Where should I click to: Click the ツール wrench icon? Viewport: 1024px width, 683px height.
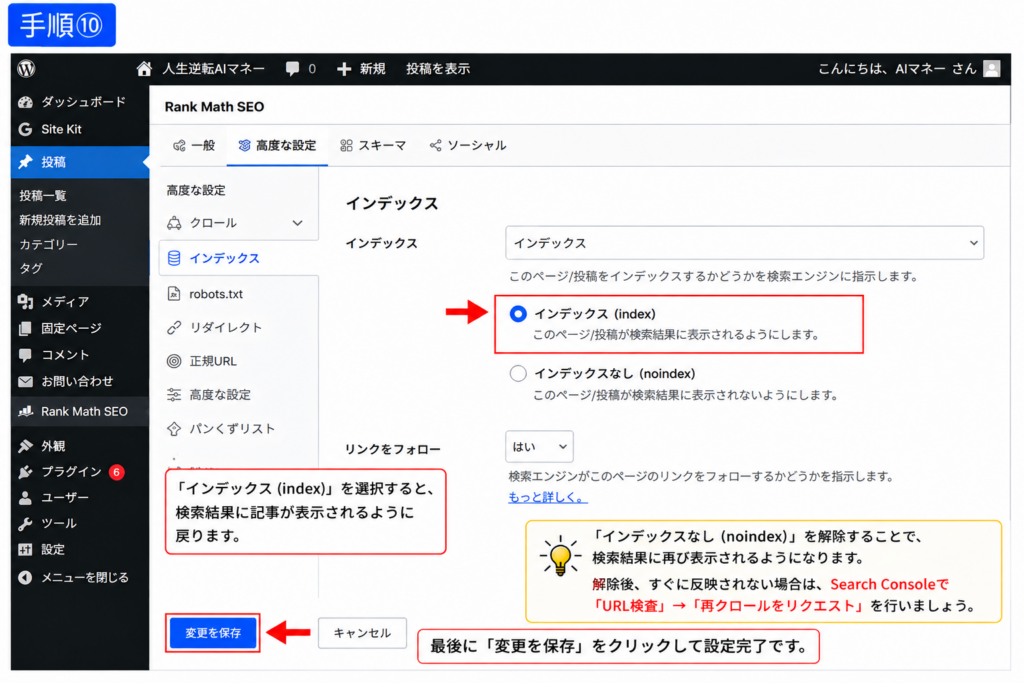(x=25, y=524)
